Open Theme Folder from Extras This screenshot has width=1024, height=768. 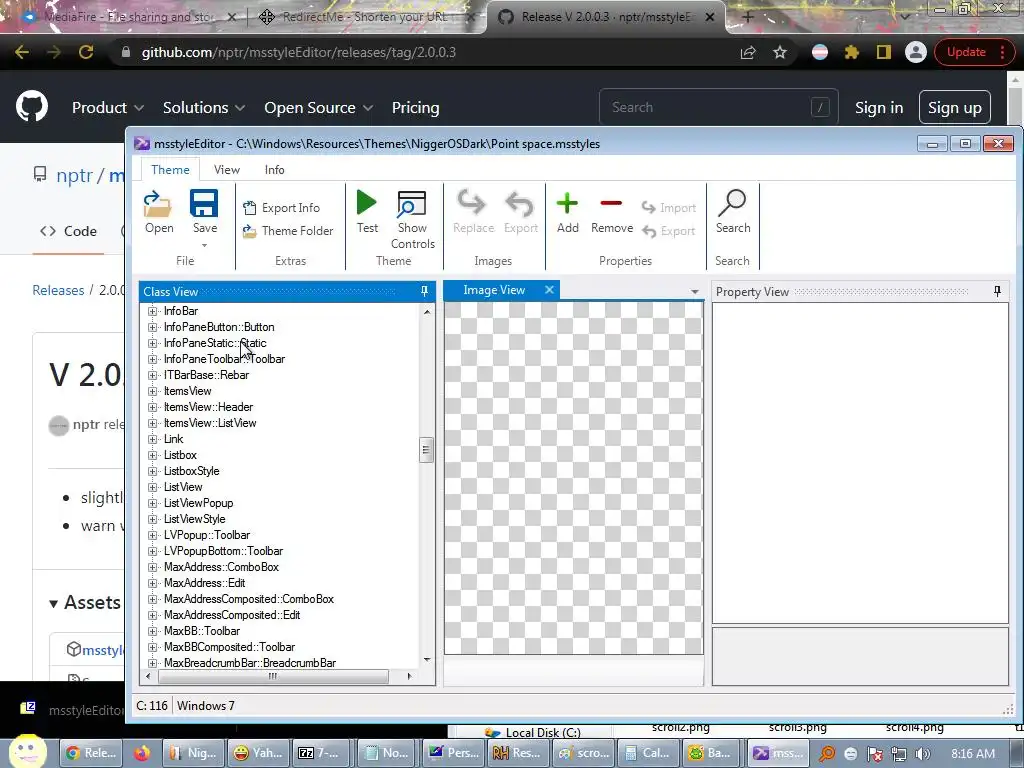[x=288, y=231]
